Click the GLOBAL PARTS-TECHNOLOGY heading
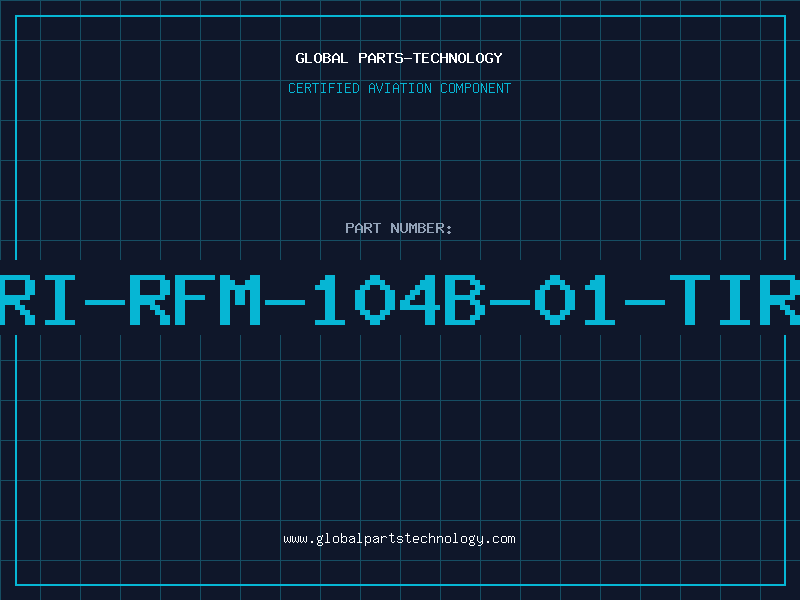800x600 pixels. [x=399, y=58]
